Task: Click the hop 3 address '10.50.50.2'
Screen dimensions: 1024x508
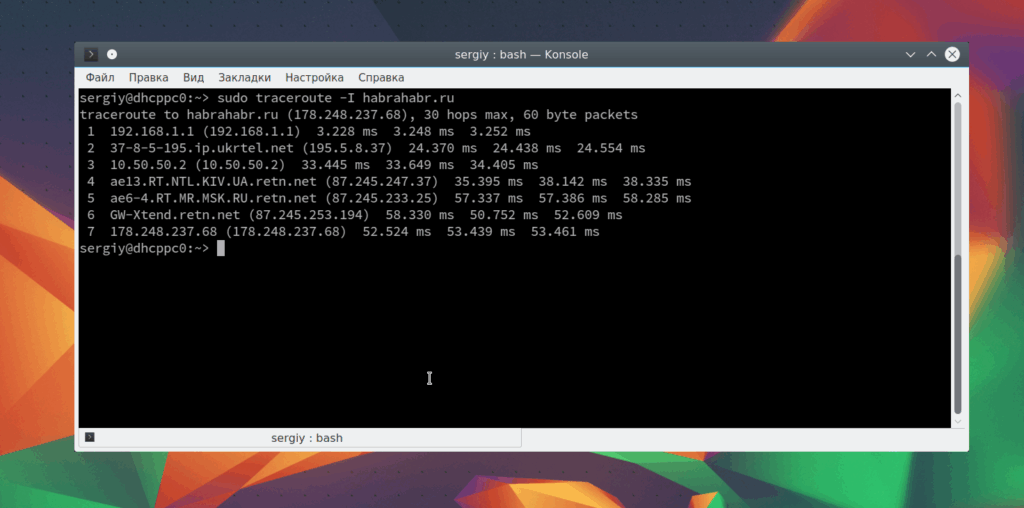Action: pyautogui.click(x=148, y=165)
